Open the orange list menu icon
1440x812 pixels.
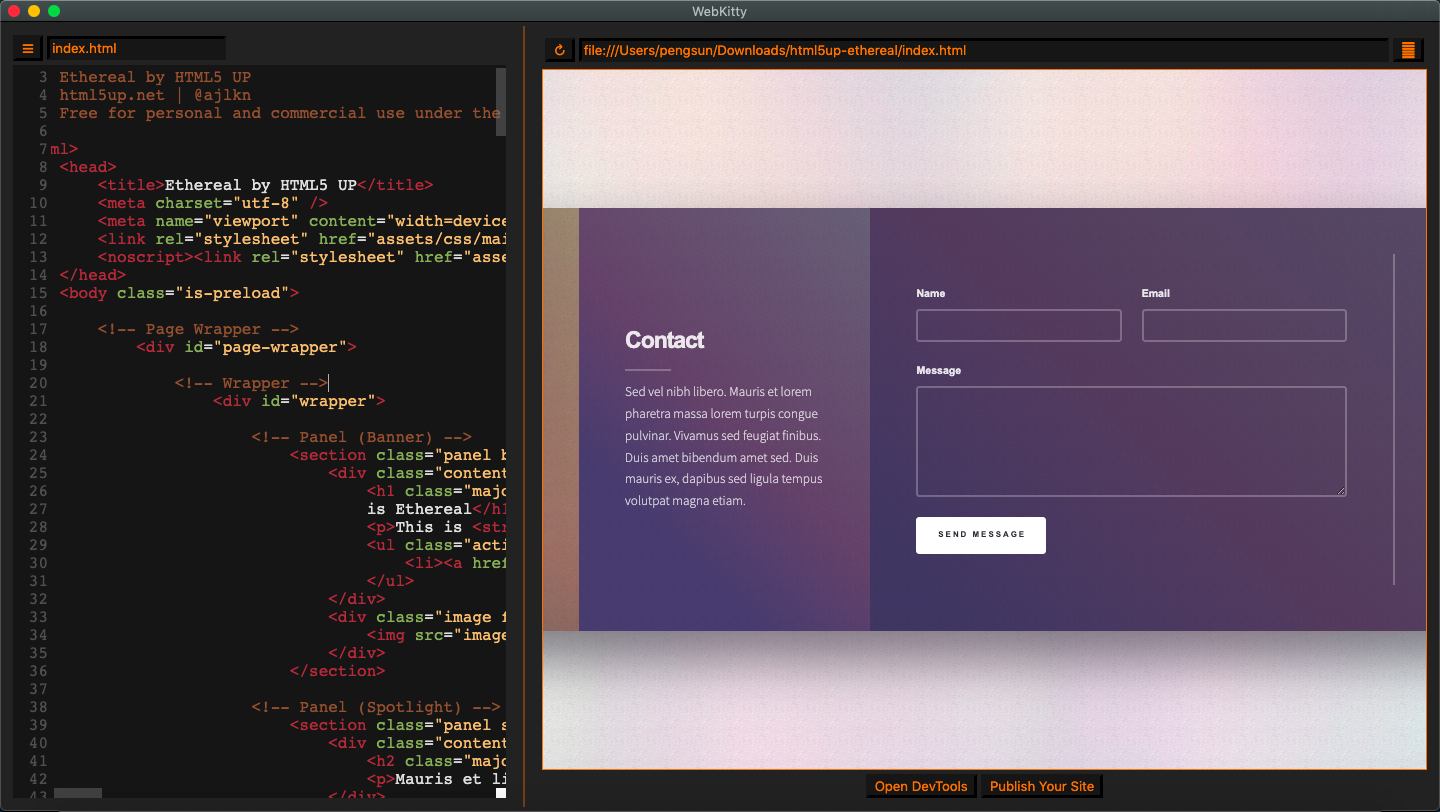[1408, 50]
